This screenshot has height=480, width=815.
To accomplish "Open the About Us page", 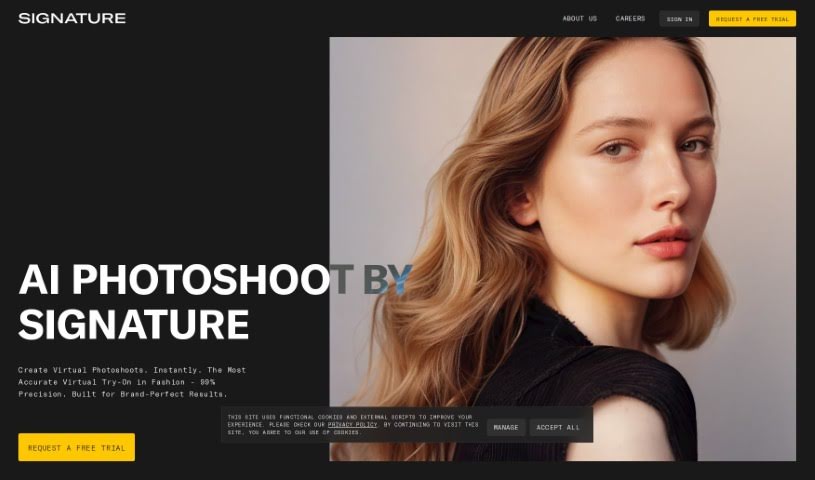I will 580,19.
